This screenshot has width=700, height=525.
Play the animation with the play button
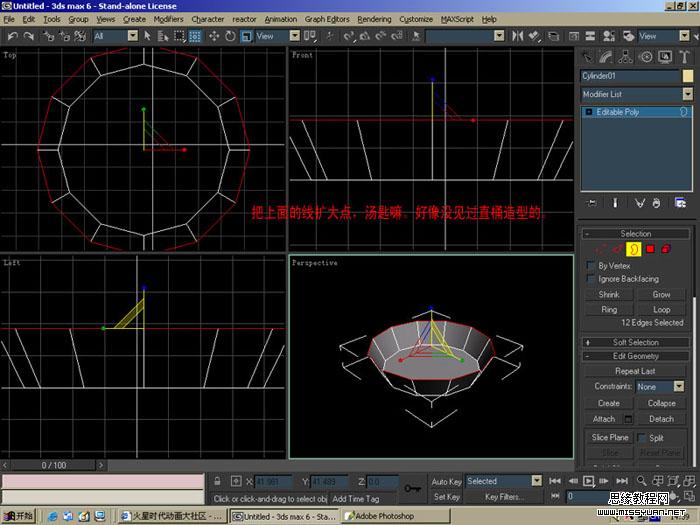click(589, 481)
